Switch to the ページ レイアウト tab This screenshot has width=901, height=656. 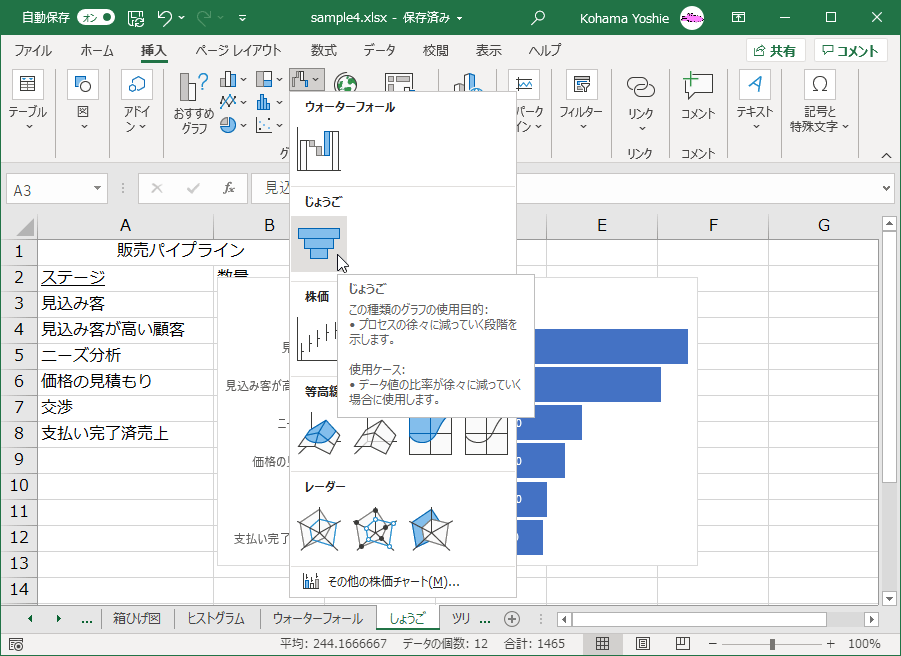coord(238,51)
